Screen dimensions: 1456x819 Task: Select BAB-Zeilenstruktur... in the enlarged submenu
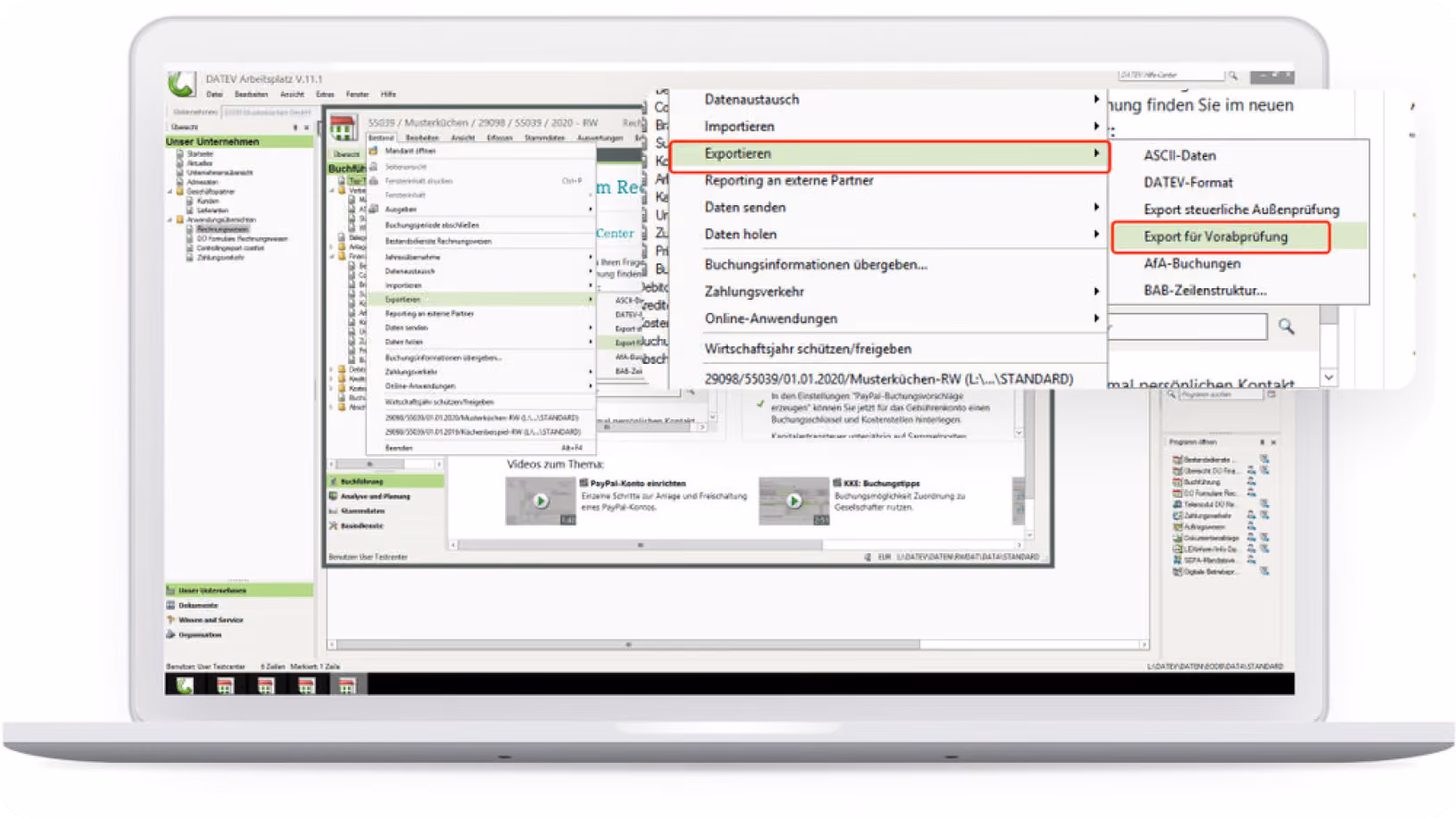[x=1204, y=290]
